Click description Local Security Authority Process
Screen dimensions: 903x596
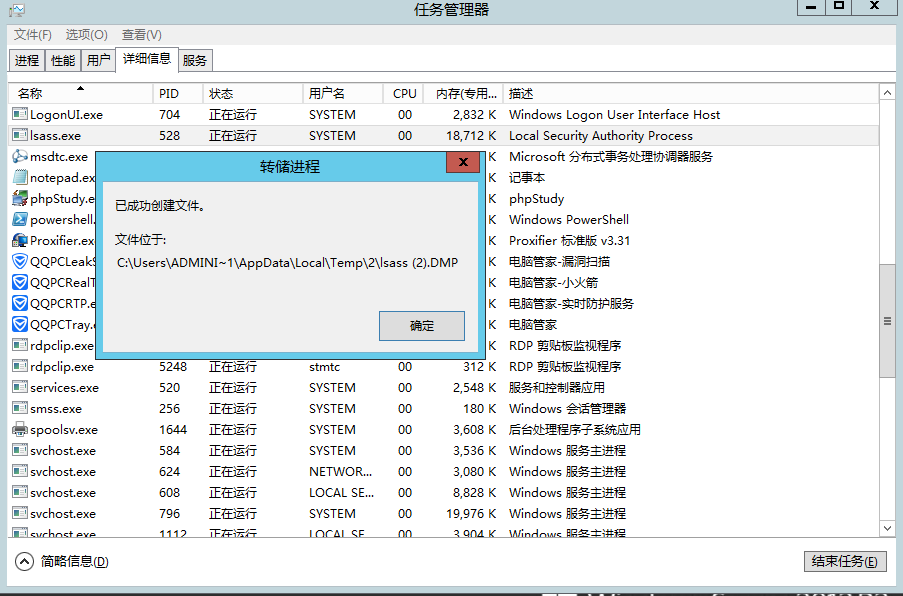601,136
